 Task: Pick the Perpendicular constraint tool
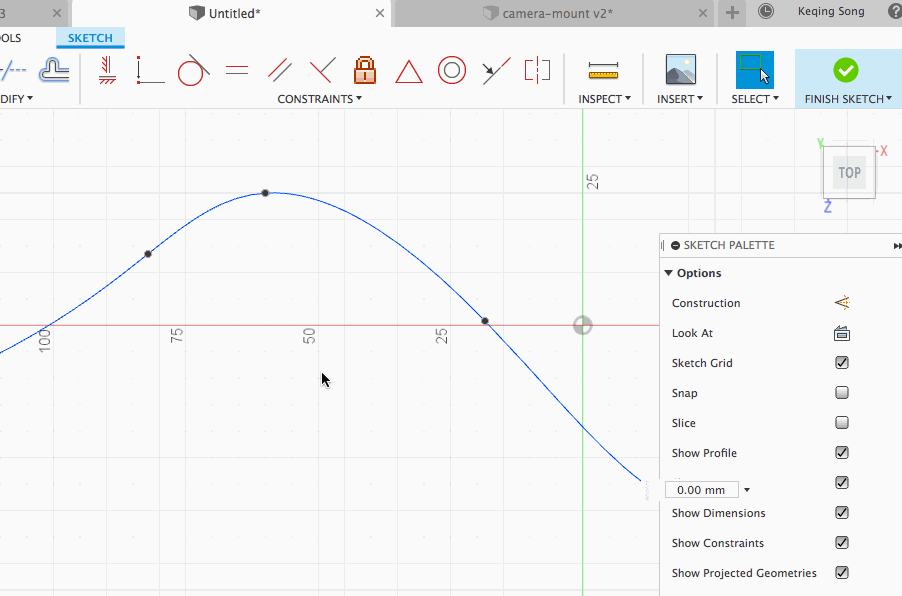[x=322, y=70]
